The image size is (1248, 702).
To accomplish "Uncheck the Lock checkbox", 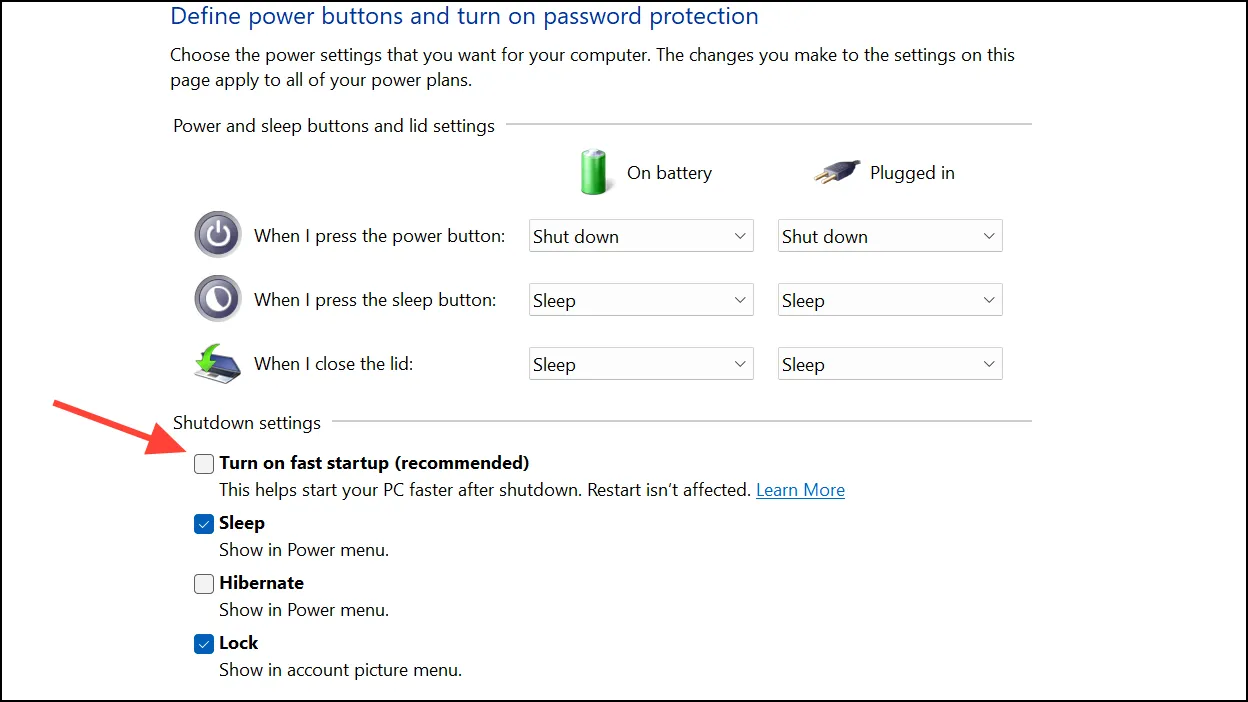I will (x=204, y=643).
